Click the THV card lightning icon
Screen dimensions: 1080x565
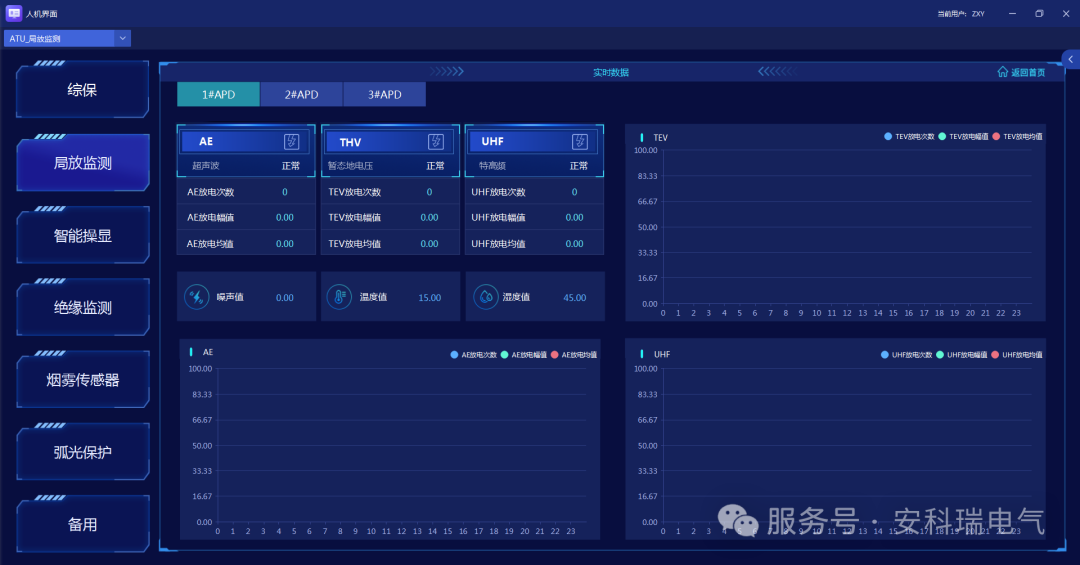[x=436, y=141]
